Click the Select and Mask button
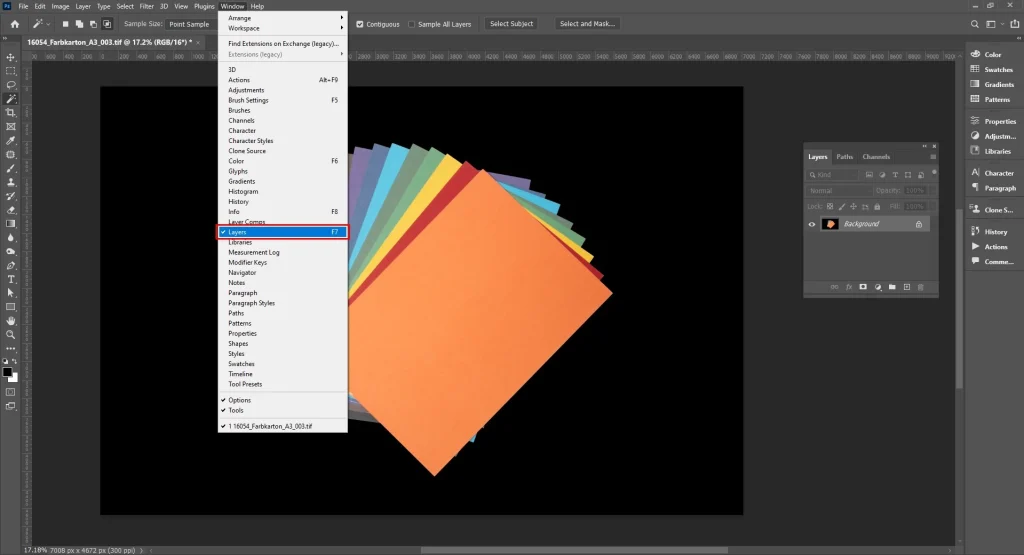Viewport: 1024px width, 555px height. pos(588,24)
